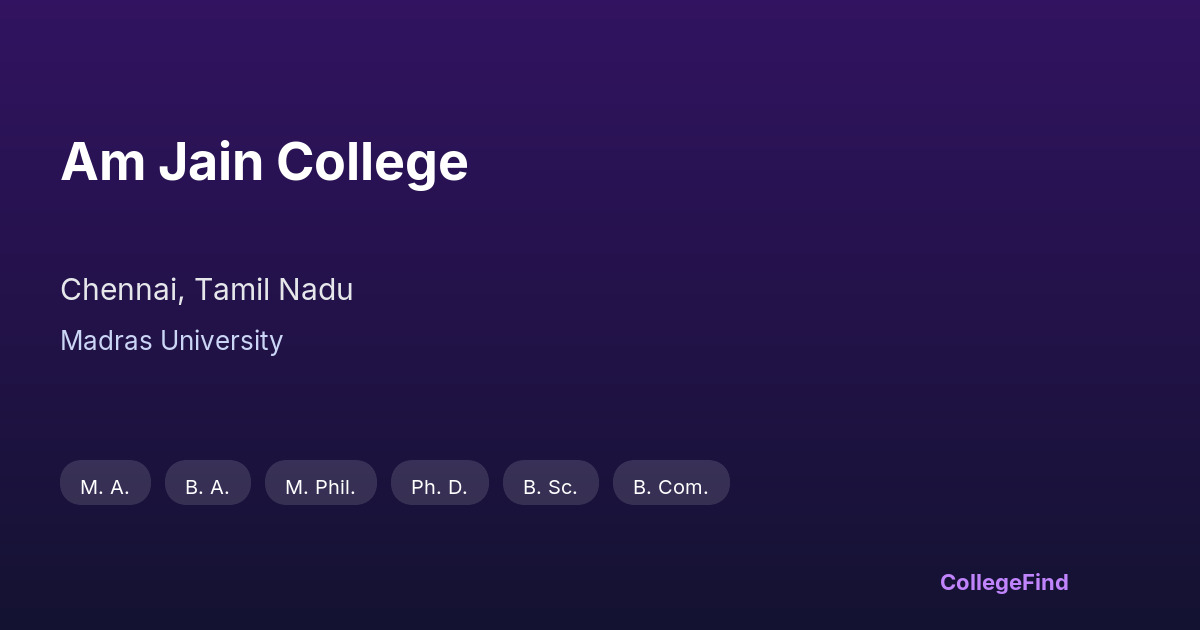Select the B. Sc. degree tag
This screenshot has width=1200, height=630.
550,483
